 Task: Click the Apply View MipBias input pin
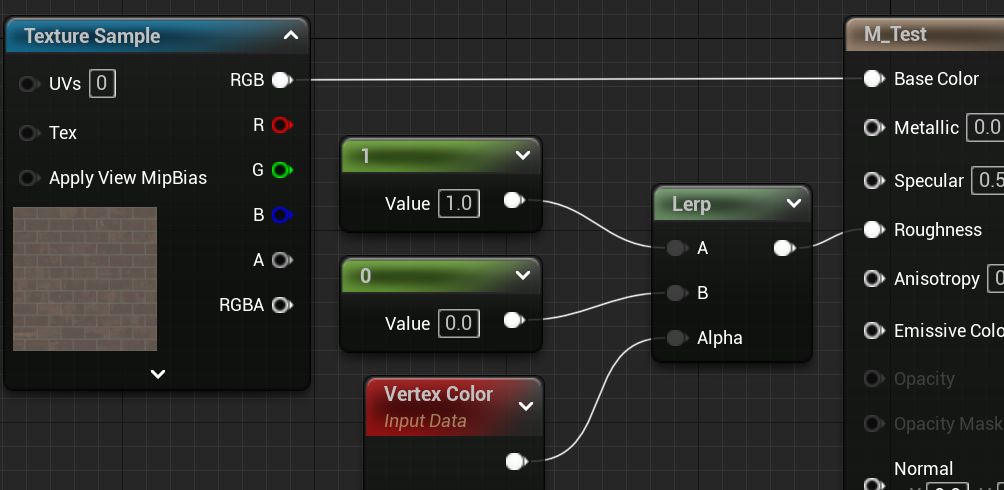(28, 178)
